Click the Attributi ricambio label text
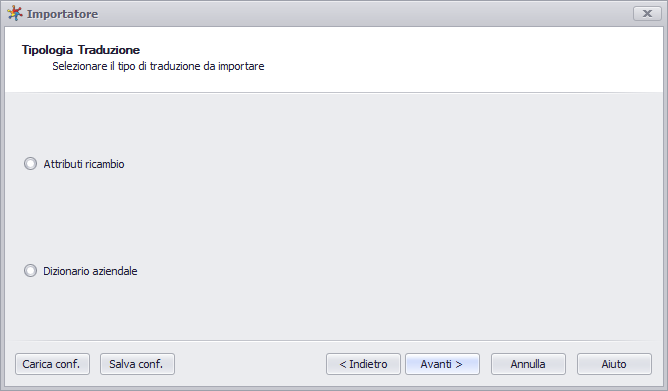Image resolution: width=668 pixels, height=391 pixels. [84, 164]
